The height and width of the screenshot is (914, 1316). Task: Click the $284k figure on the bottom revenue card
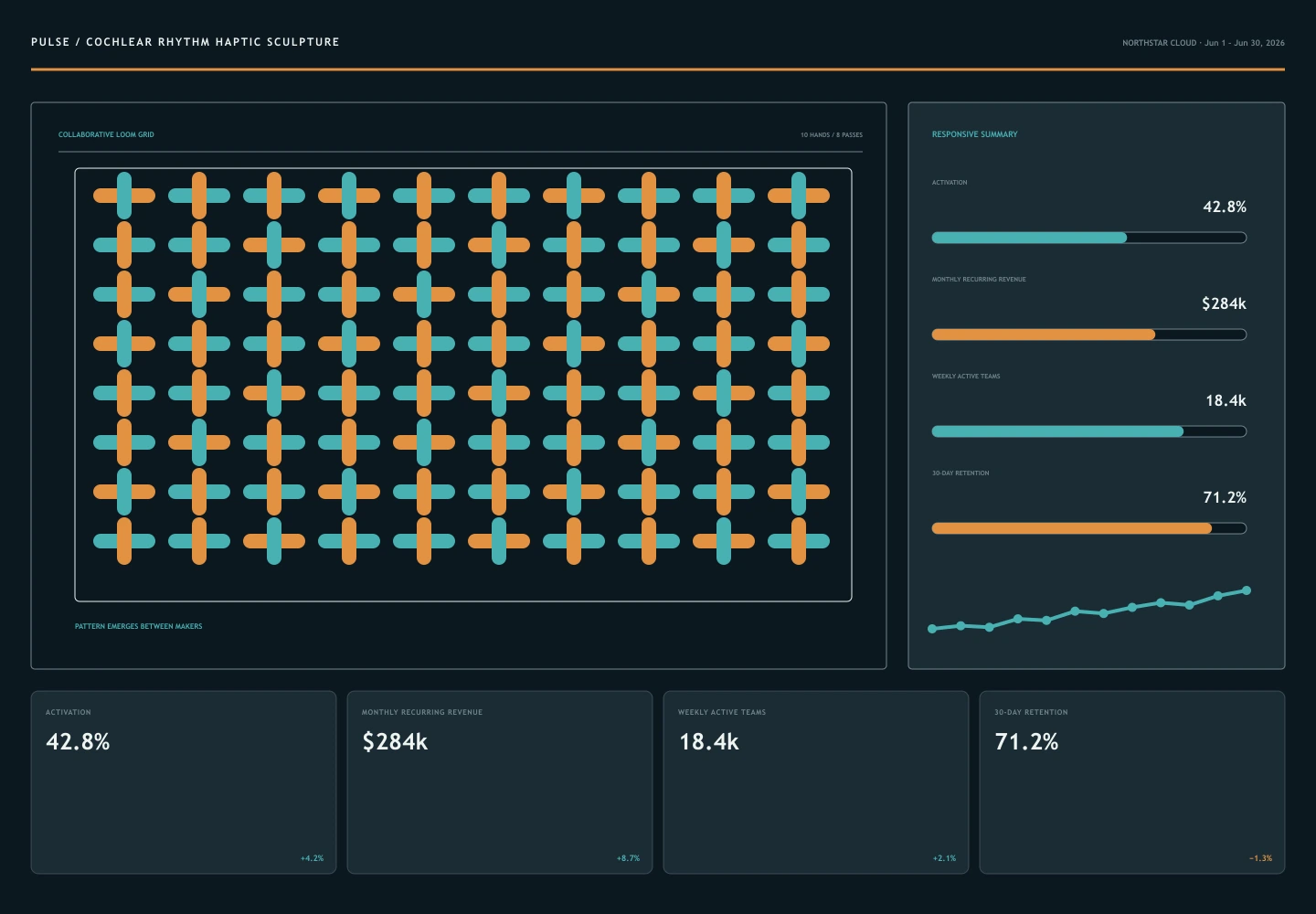pos(395,741)
